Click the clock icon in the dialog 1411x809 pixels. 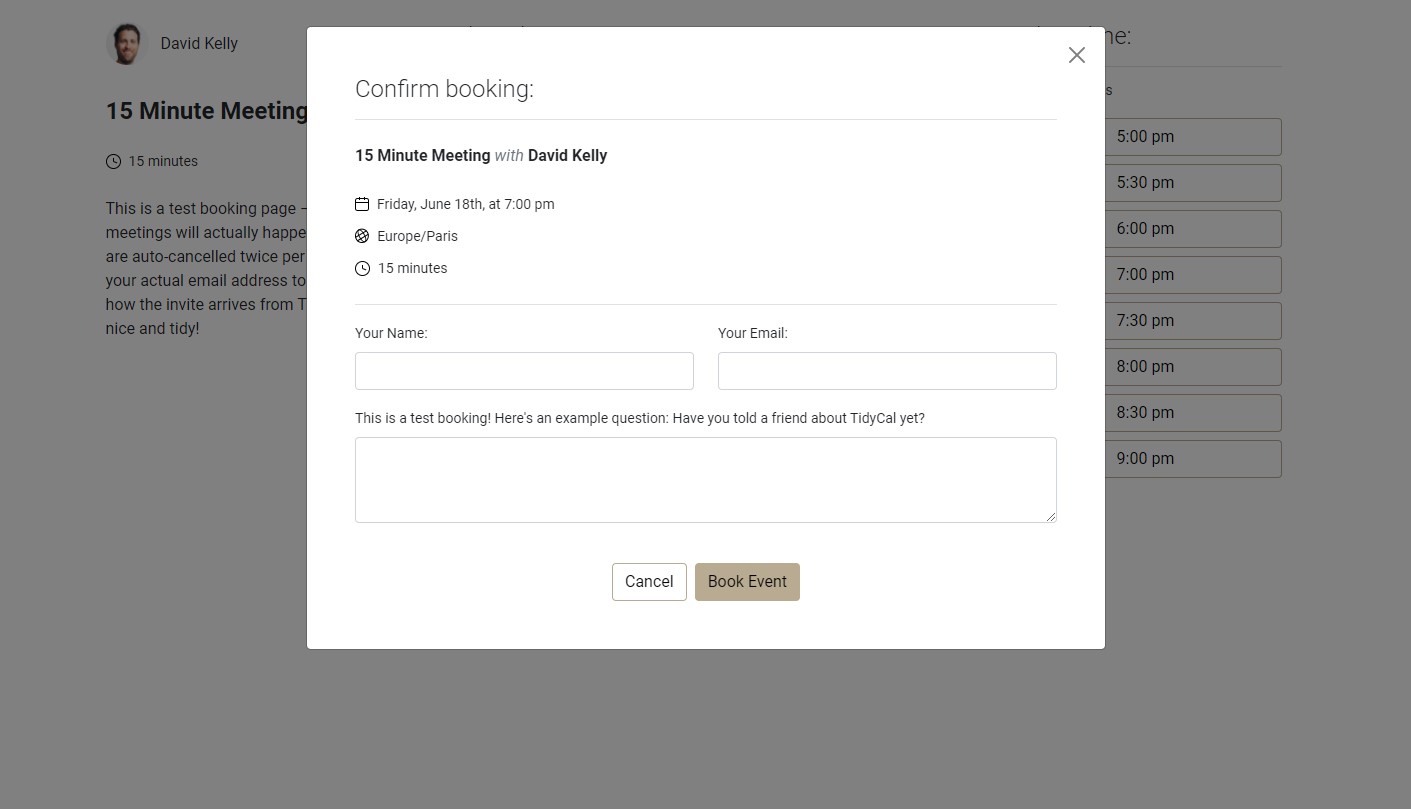[x=362, y=268]
